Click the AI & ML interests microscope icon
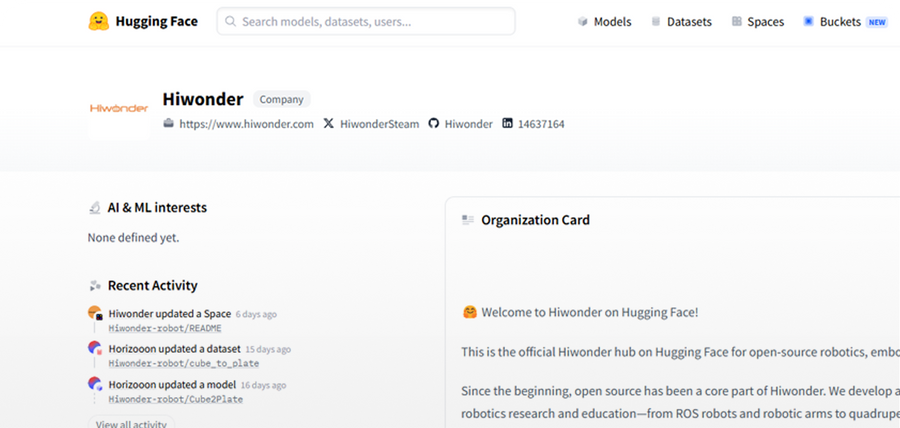The height and width of the screenshot is (428, 900). coord(95,208)
